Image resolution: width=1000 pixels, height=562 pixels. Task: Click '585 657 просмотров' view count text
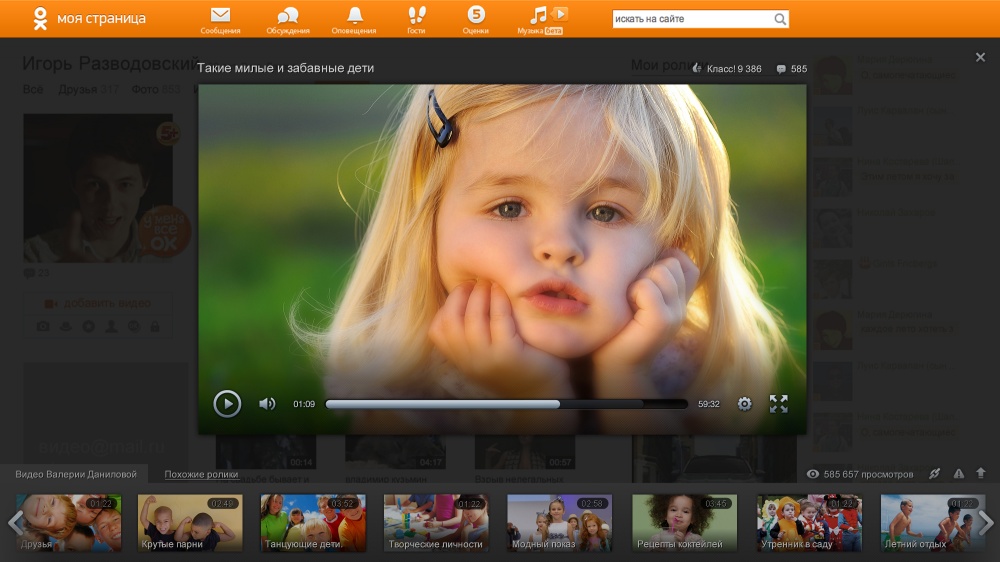click(868, 474)
